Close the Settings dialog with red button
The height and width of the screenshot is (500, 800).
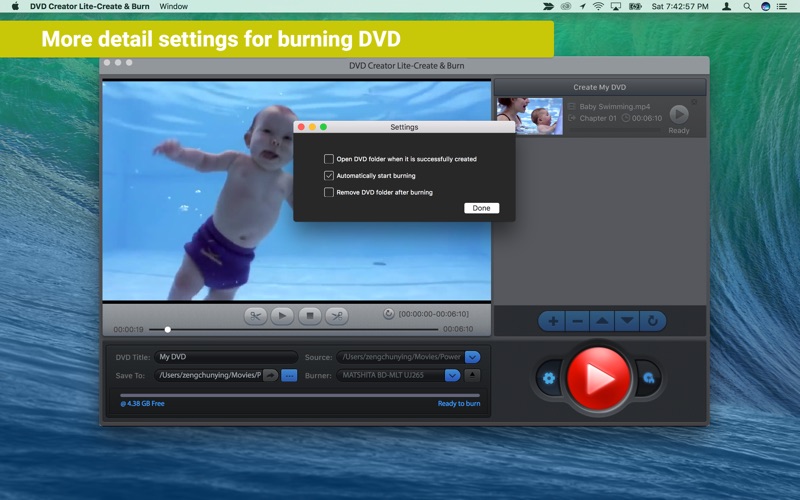point(301,127)
